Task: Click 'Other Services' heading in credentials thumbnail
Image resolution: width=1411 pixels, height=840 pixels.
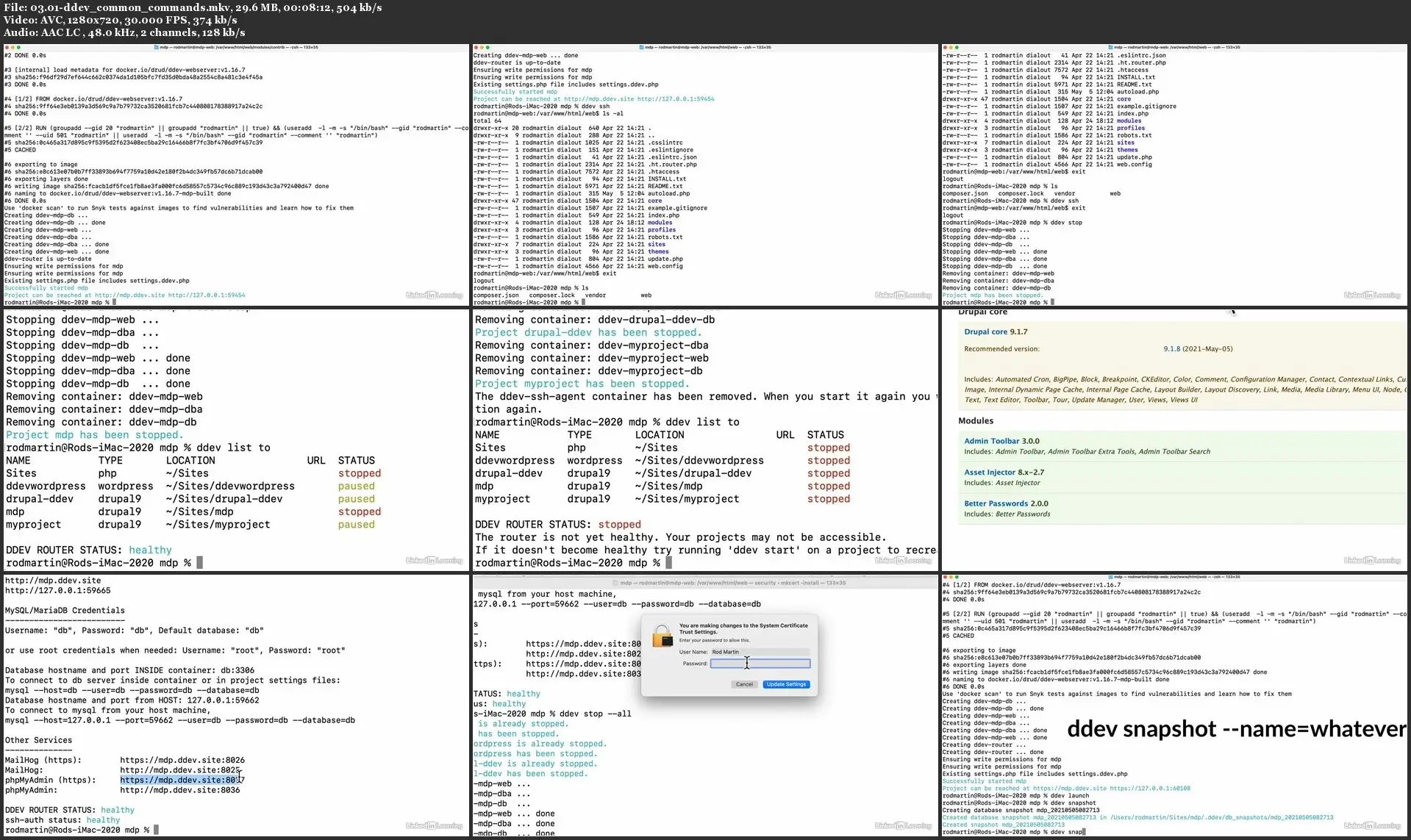Action: pyautogui.click(x=38, y=741)
